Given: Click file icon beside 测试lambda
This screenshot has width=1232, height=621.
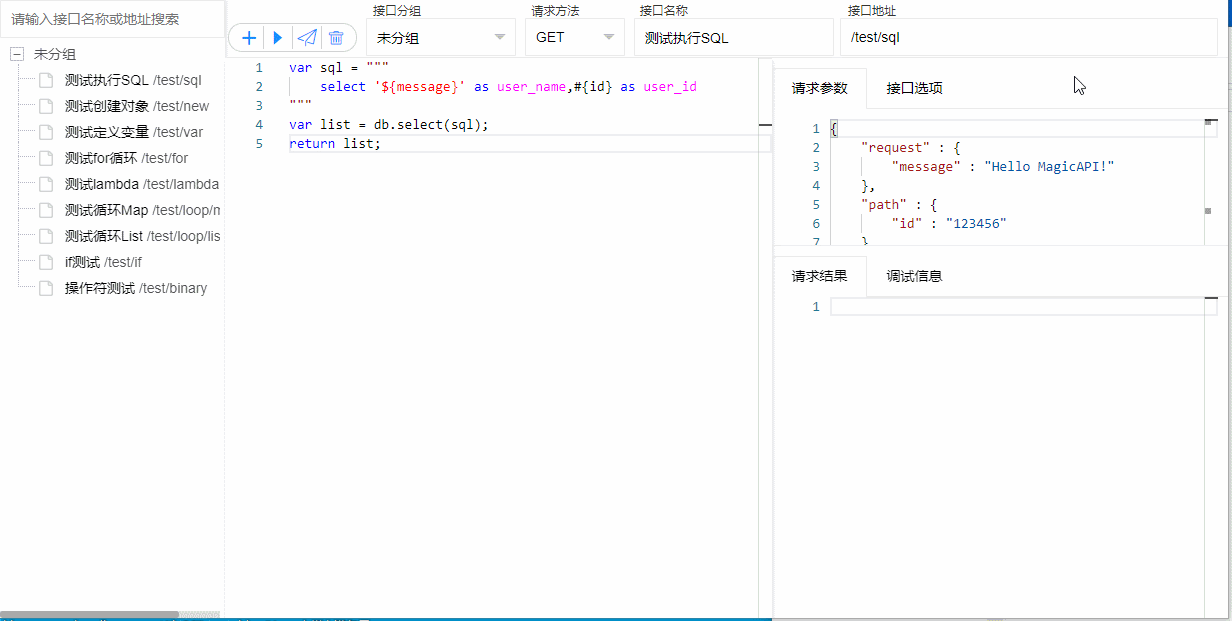Looking at the screenshot, I should click(x=45, y=184).
